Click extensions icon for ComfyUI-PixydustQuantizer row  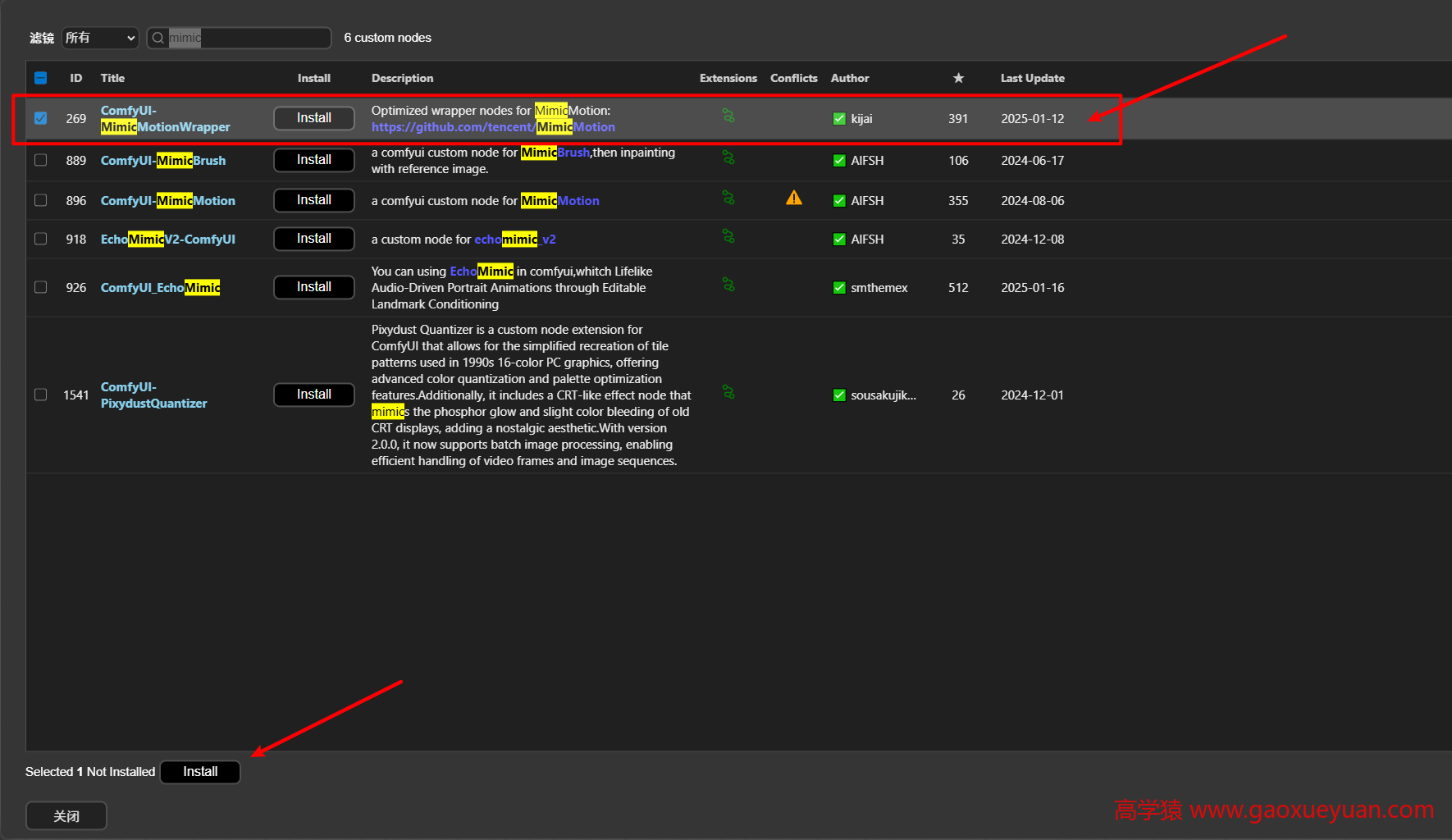tap(728, 392)
